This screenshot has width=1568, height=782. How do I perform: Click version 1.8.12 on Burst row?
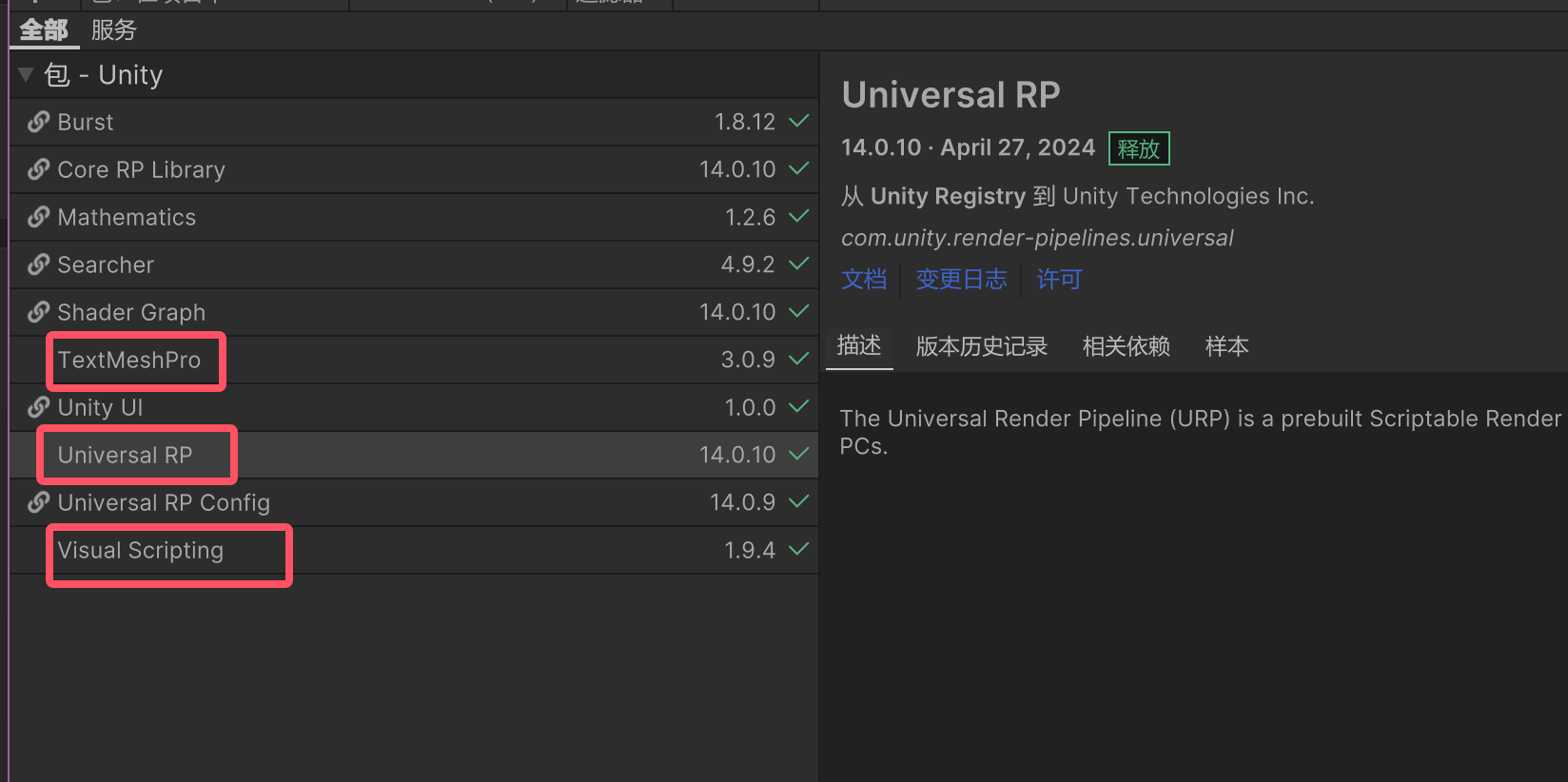(745, 122)
